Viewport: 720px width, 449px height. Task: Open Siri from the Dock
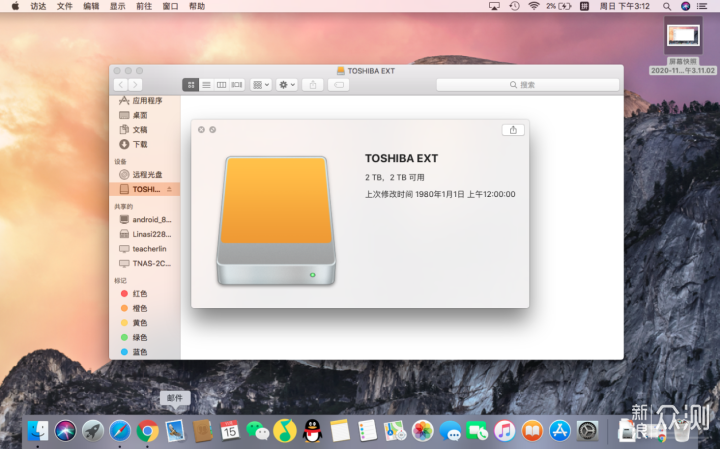pos(65,431)
